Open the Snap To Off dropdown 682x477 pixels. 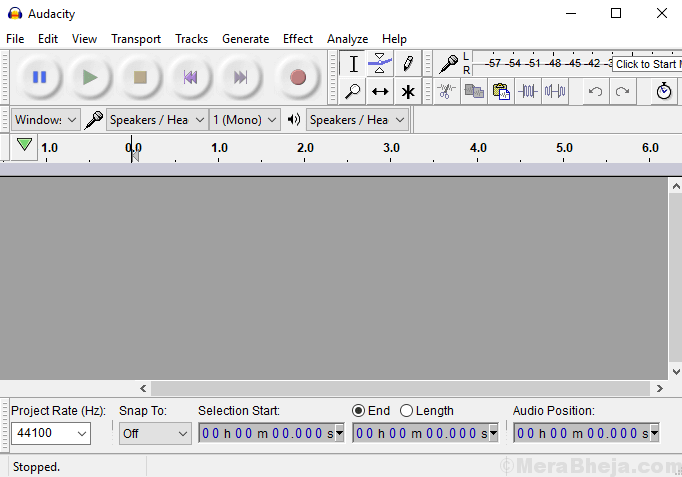point(155,434)
